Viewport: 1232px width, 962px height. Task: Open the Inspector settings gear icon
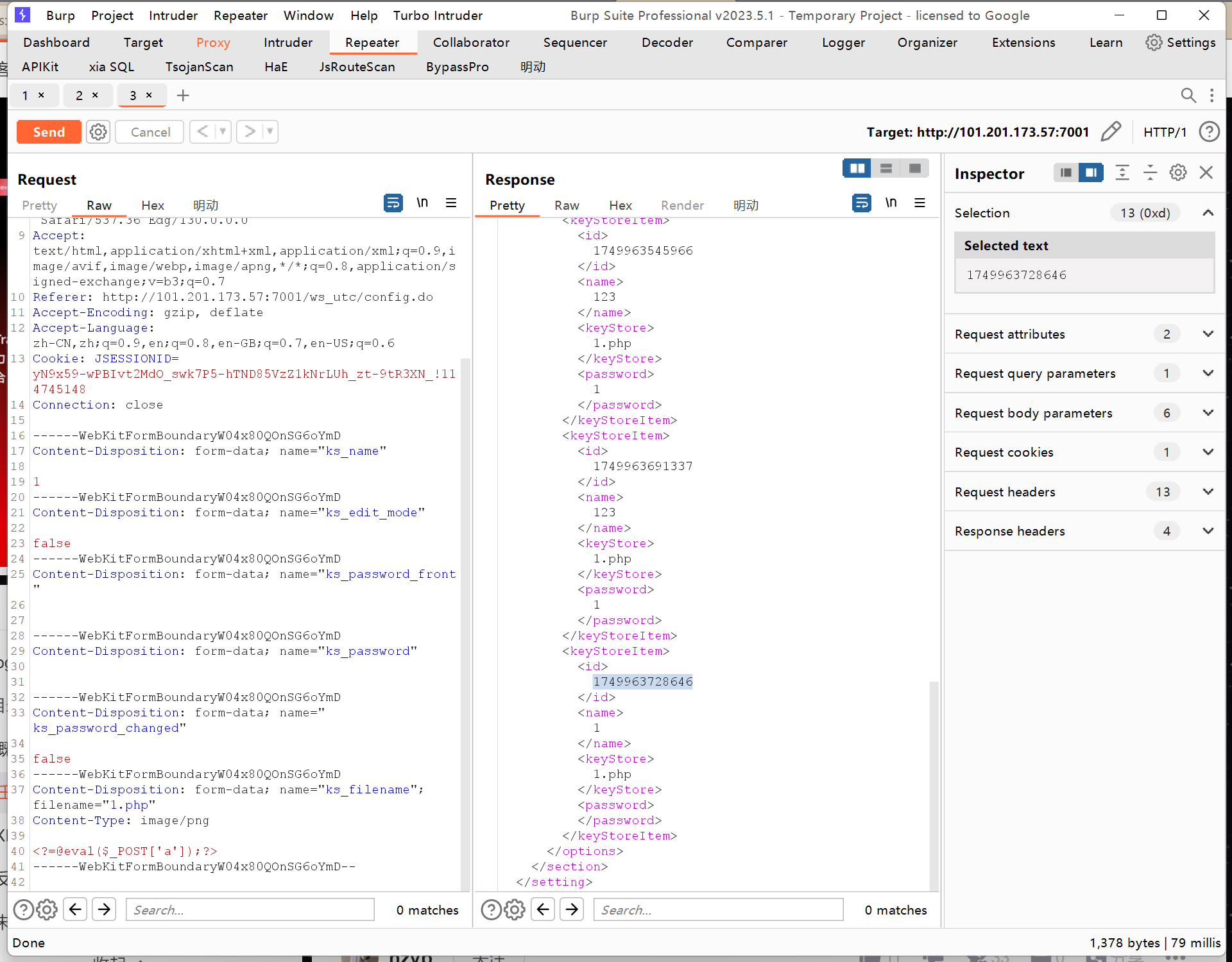click(x=1177, y=173)
